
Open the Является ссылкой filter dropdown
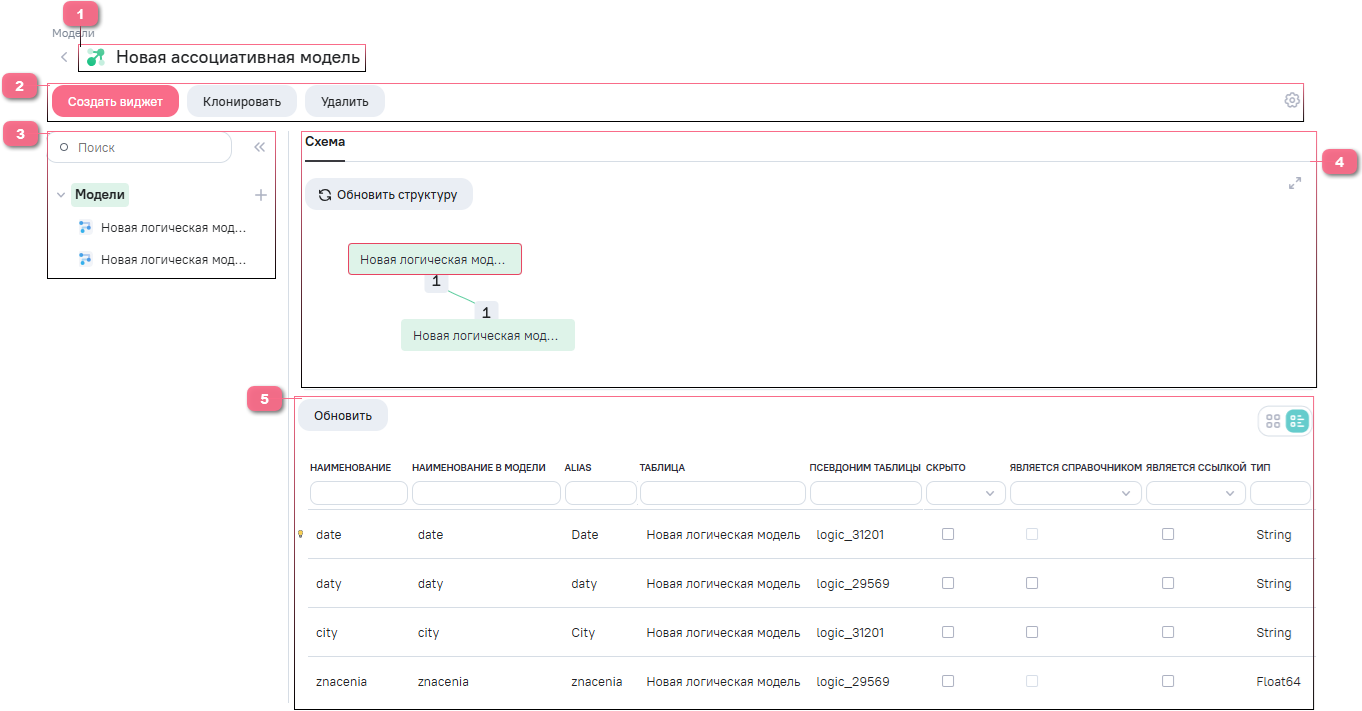click(x=1196, y=493)
